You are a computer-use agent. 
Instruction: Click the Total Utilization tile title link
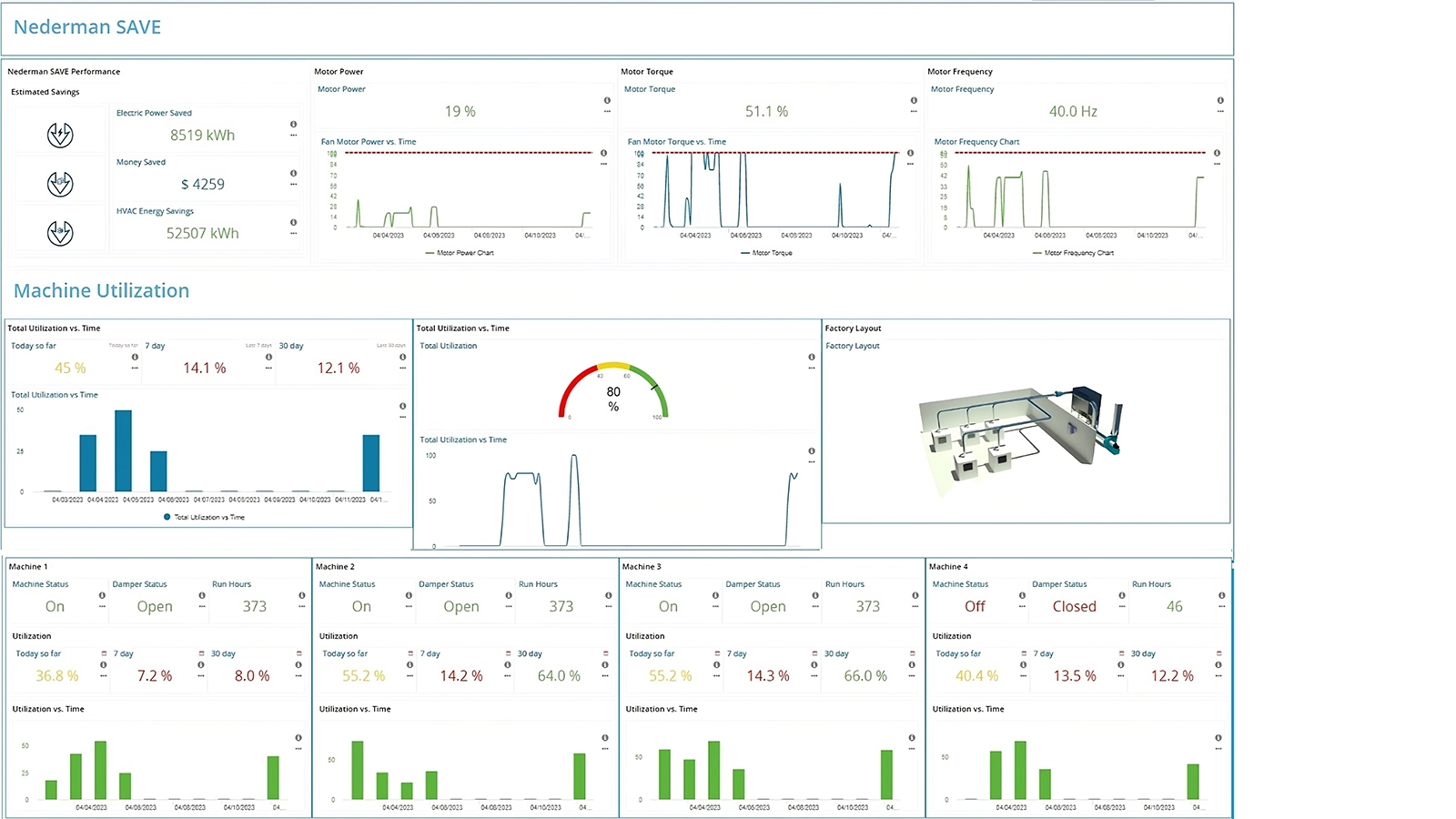448,346
